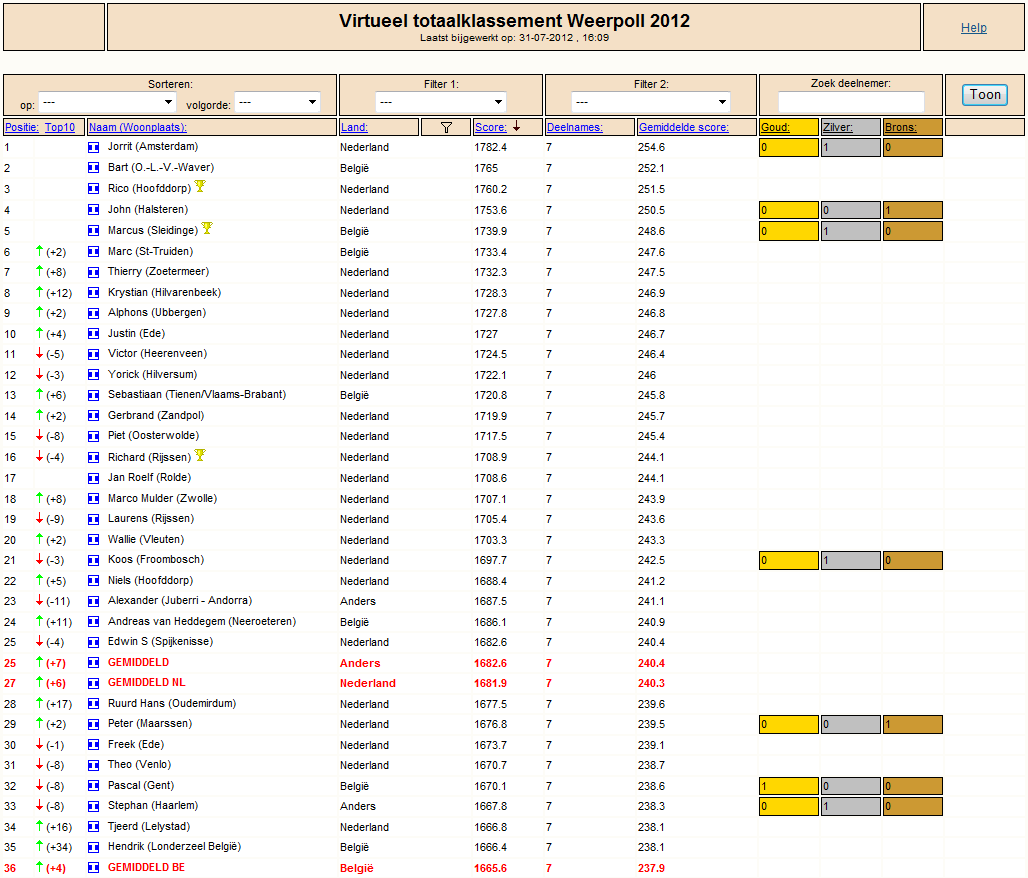1028x878 pixels.
Task: Click the Top10 header link
Action: [x=60, y=127]
